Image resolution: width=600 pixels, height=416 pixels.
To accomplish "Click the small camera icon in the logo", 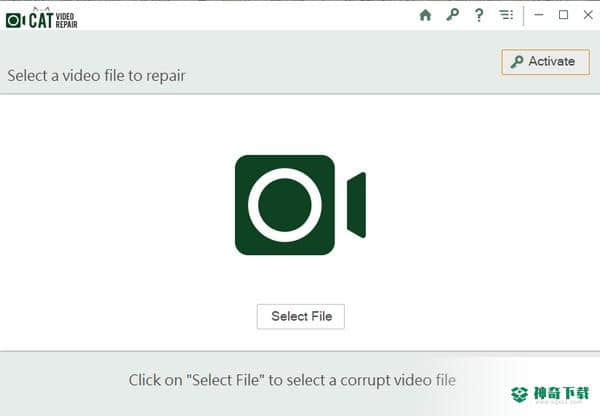I will pos(15,20).
